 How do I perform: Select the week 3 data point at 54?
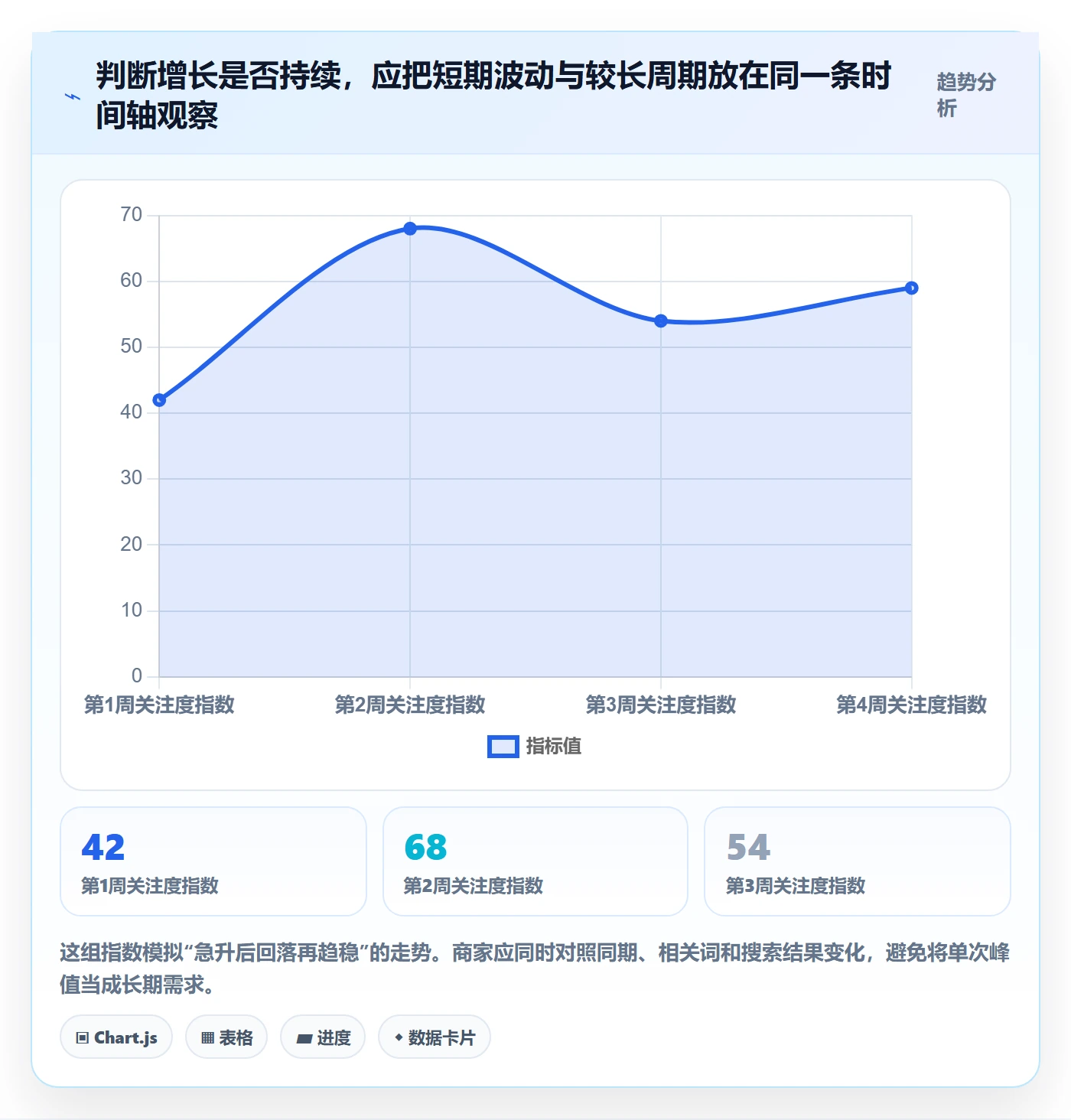click(661, 321)
